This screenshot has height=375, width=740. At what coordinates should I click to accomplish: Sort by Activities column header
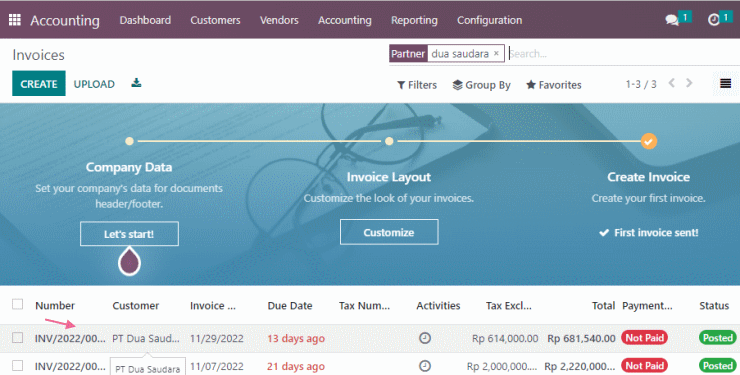438,305
